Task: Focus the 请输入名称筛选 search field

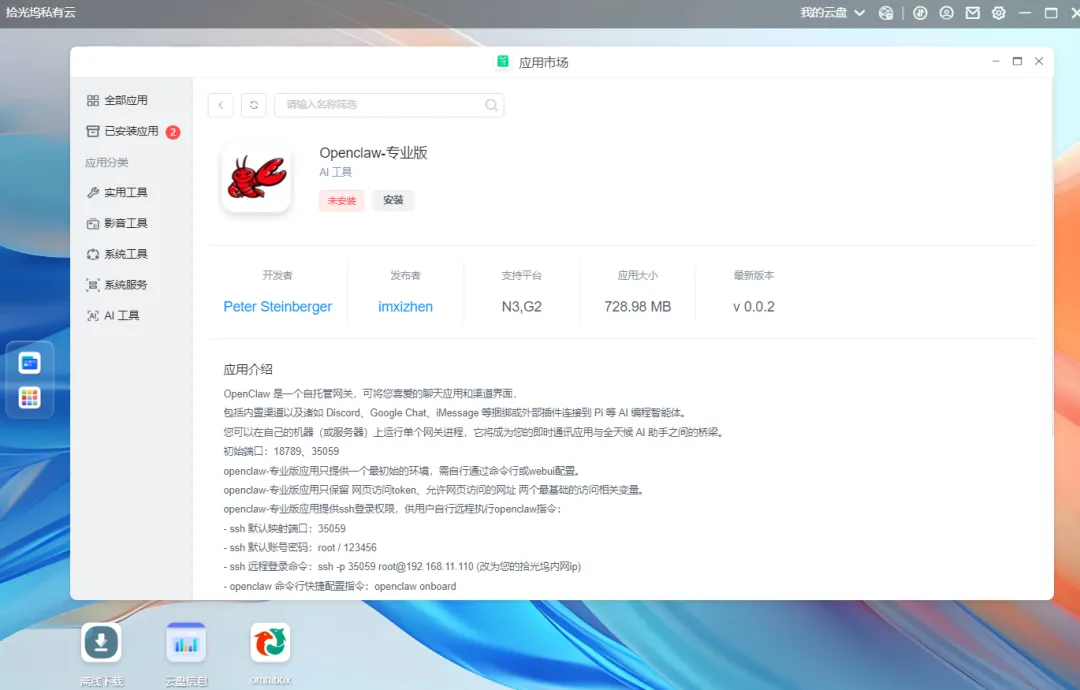Action: [389, 105]
